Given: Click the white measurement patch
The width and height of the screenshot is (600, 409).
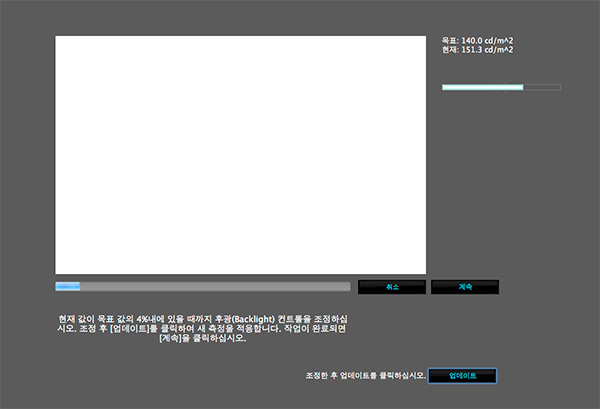Looking at the screenshot, I should tap(240, 155).
